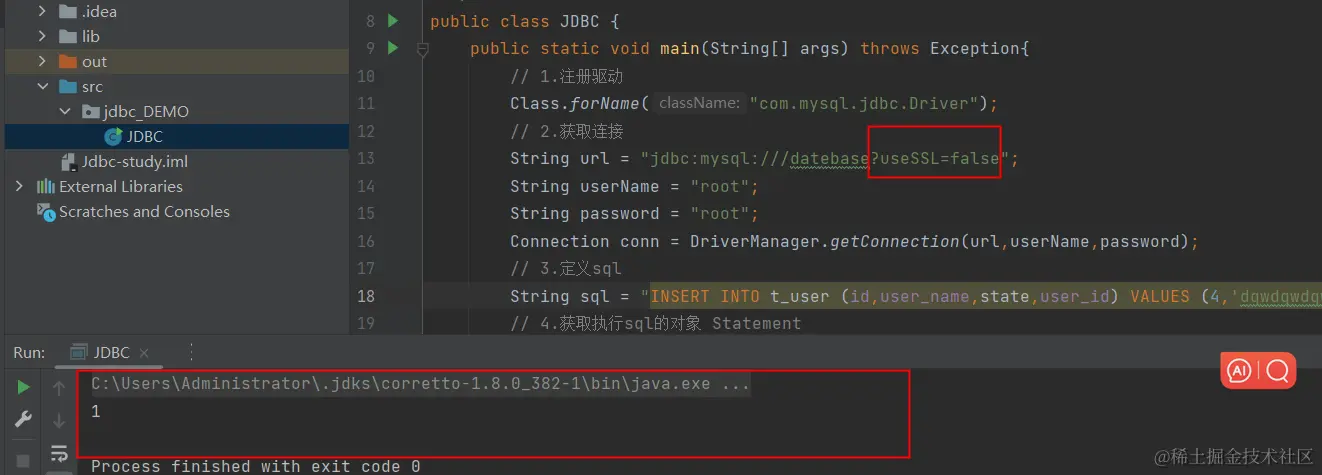Open the red search floating button
Viewport: 1322px width, 475px height.
click(x=1277, y=371)
